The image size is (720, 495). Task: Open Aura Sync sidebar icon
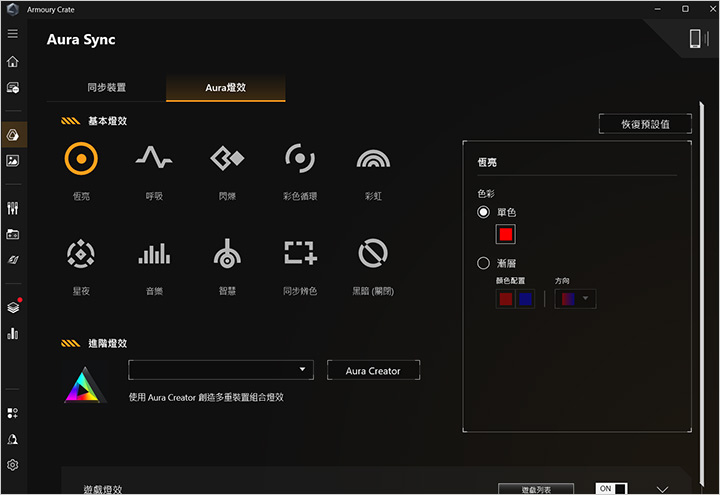(x=13, y=135)
